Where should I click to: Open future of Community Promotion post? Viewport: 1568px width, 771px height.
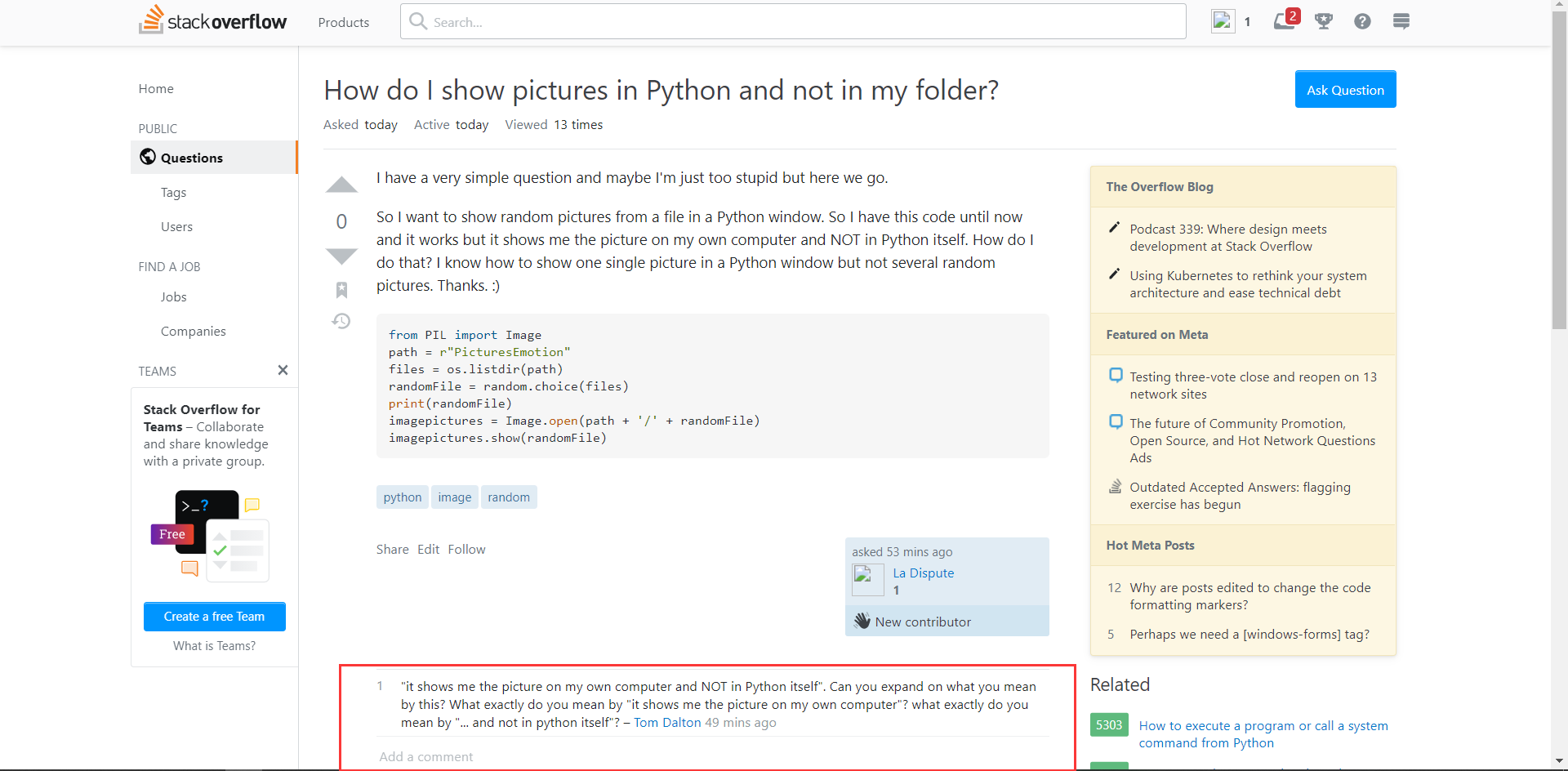click(1253, 440)
